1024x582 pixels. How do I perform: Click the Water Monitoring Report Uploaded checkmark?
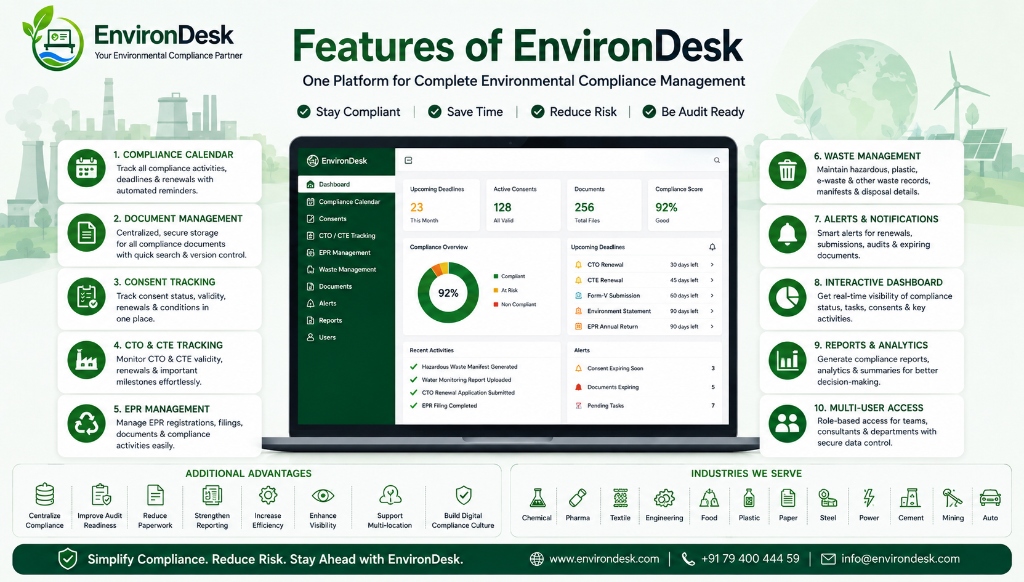click(413, 380)
